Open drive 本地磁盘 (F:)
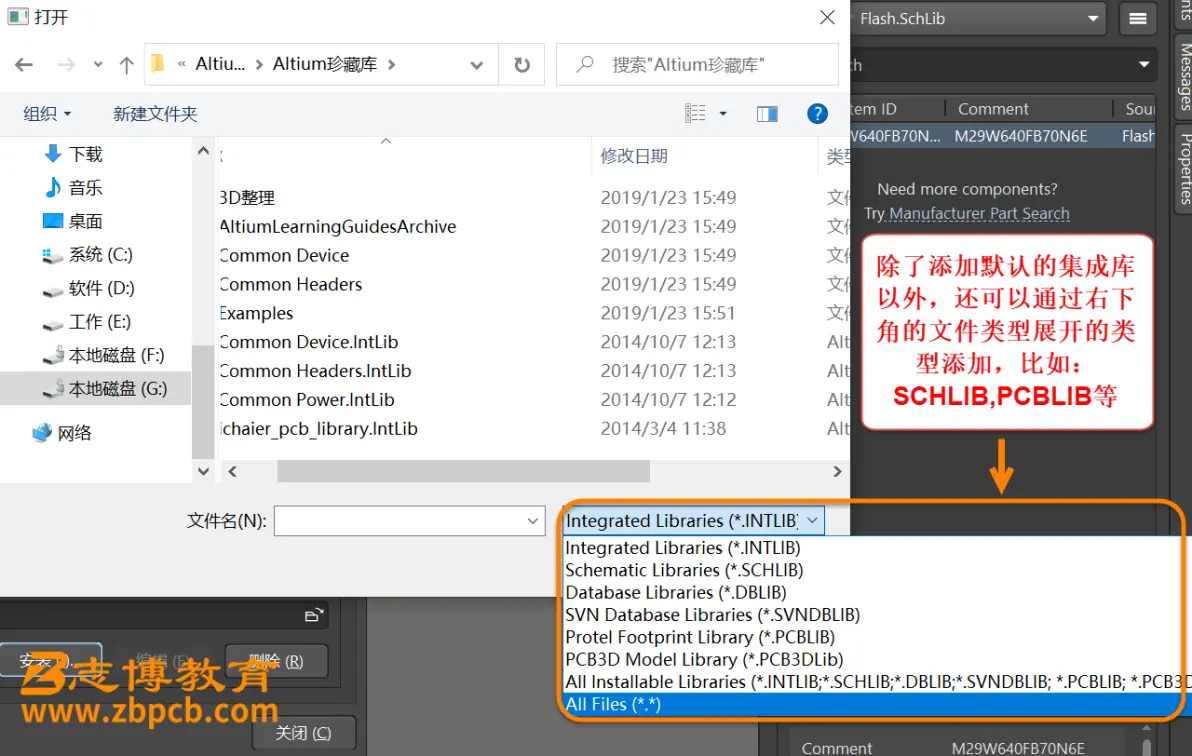 click(116, 355)
